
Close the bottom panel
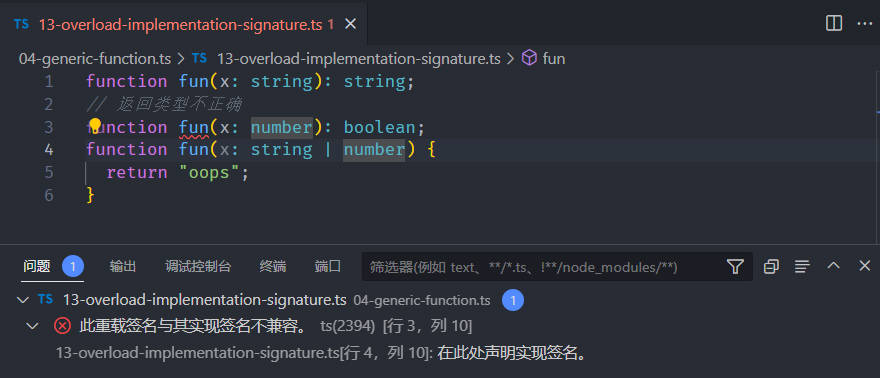coord(864,266)
